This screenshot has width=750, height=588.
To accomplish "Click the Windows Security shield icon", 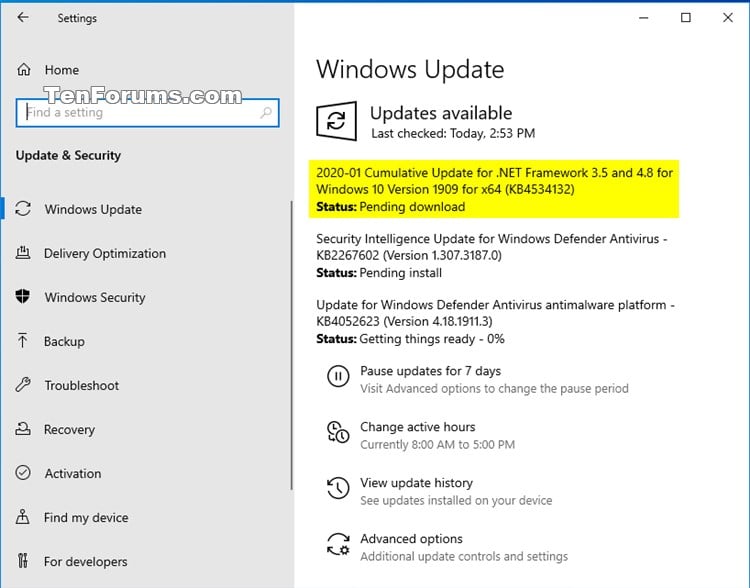I will coord(22,297).
